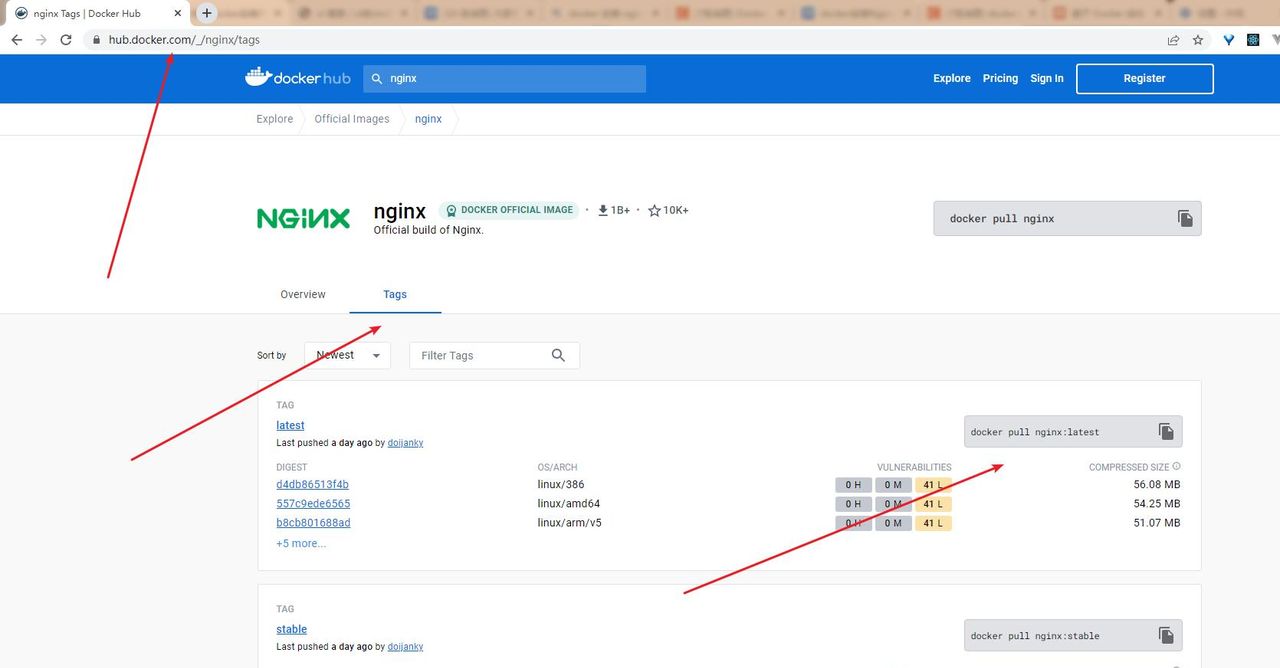
Task: Click the Docker Hub logo
Action: tap(297, 78)
